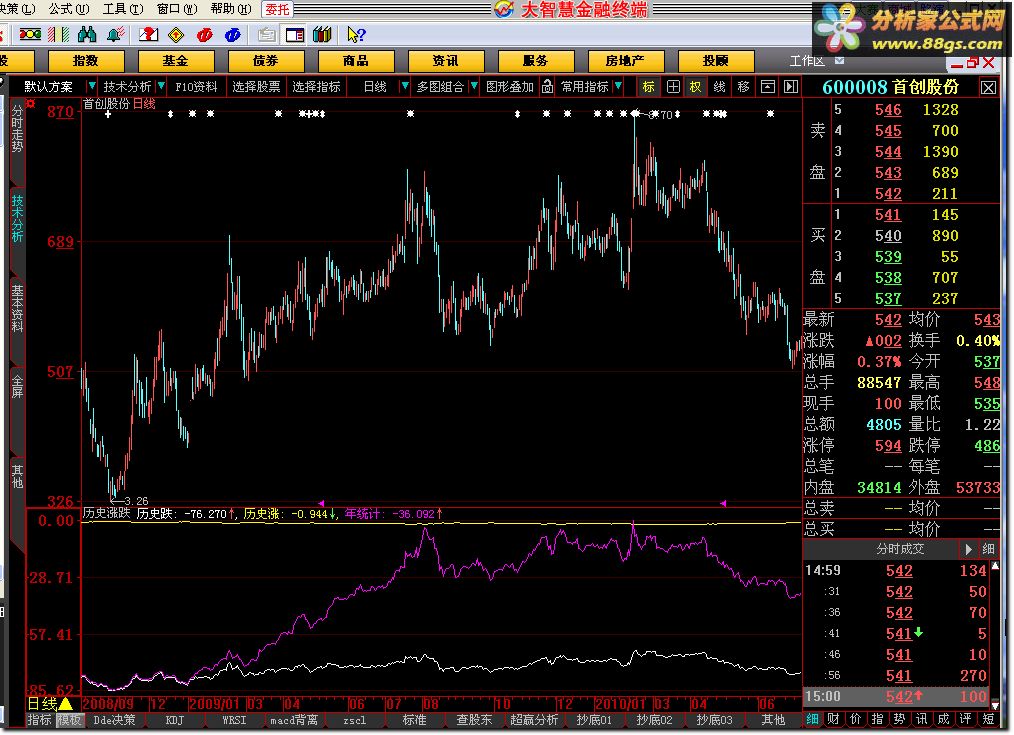The width and height of the screenshot is (1014, 735).
Task: Click the traffic light icon in toolbar
Action: [x=30, y=34]
